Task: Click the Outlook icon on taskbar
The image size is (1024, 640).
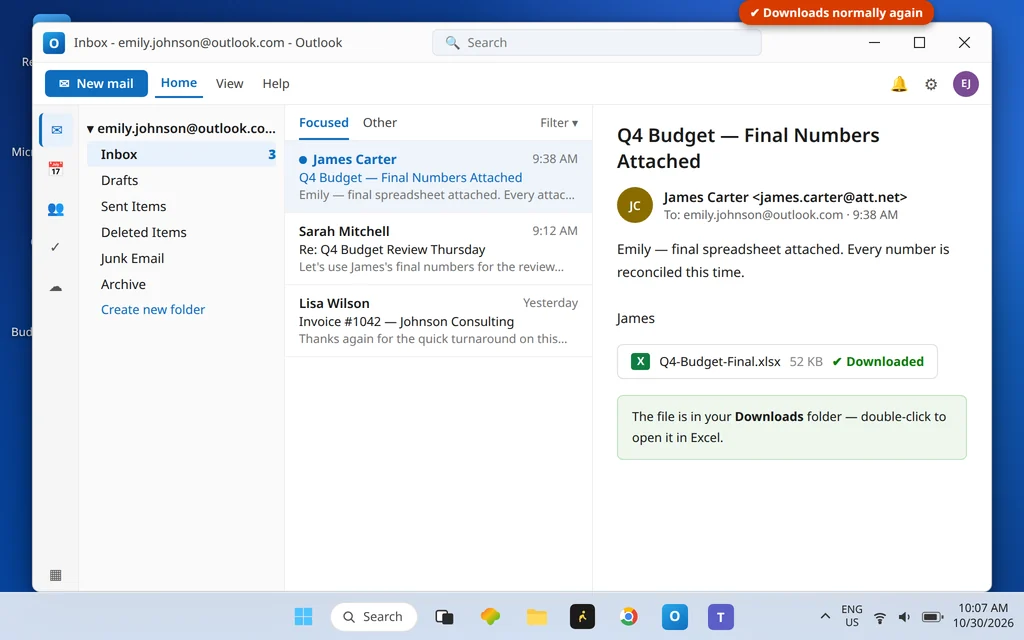Action: click(x=675, y=616)
